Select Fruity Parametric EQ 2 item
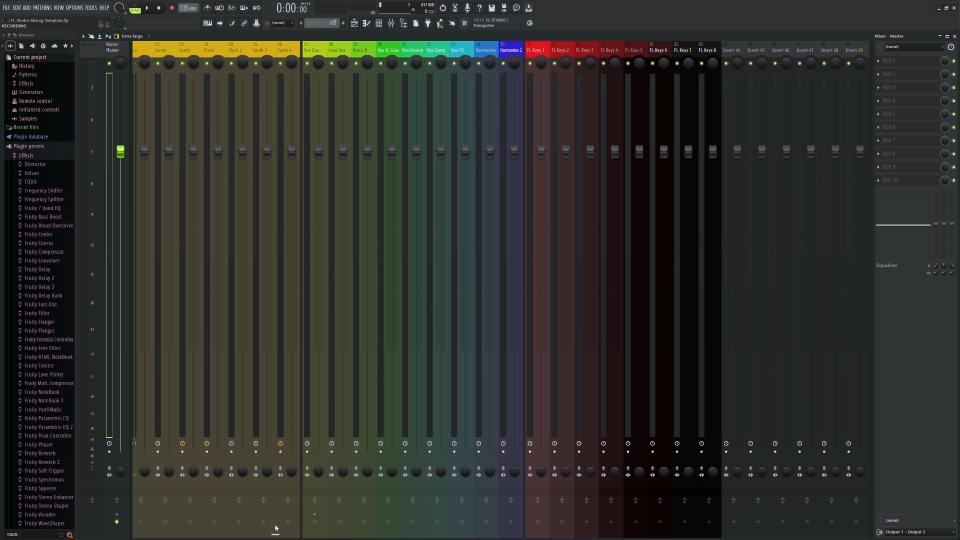Viewport: 960px width, 540px height. click(48, 427)
